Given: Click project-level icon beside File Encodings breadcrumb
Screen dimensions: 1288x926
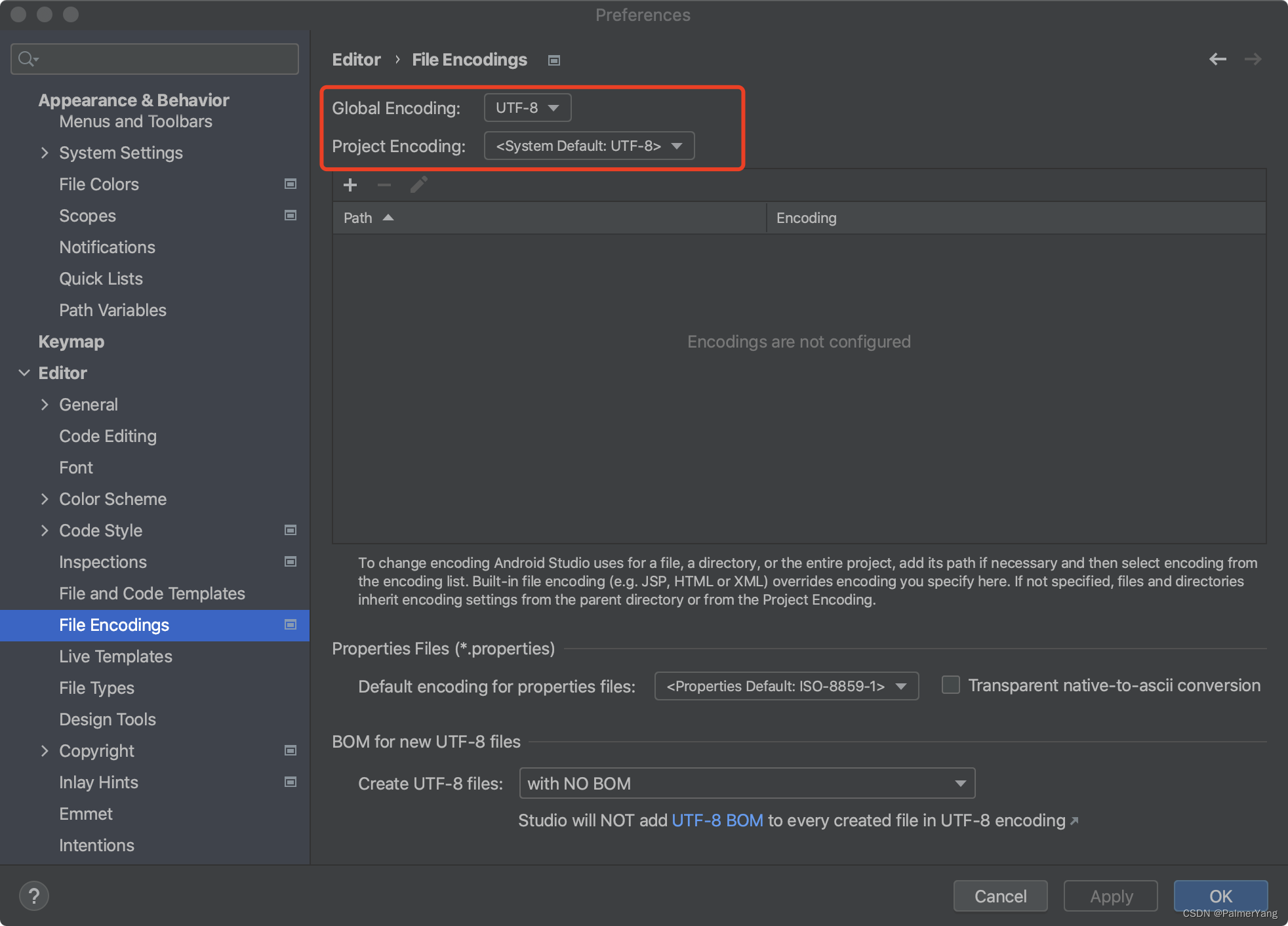Looking at the screenshot, I should [554, 60].
